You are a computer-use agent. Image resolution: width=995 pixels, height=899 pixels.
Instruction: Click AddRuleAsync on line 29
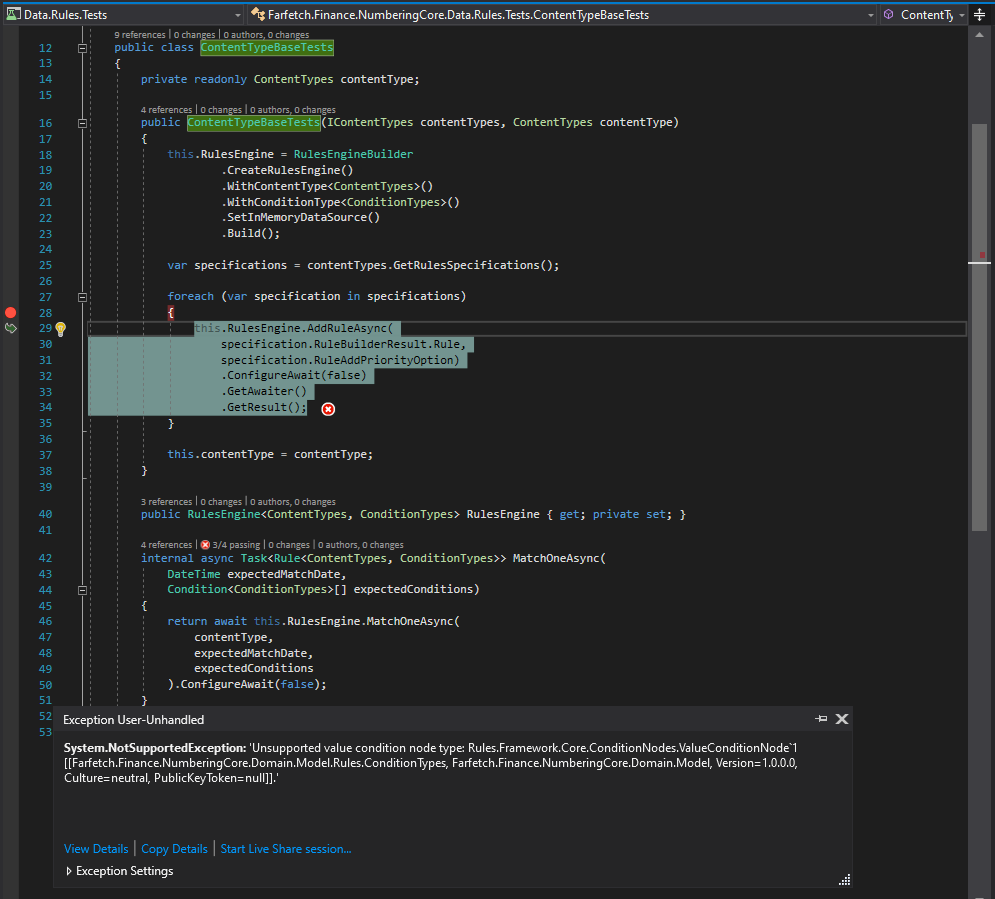[x=347, y=328]
